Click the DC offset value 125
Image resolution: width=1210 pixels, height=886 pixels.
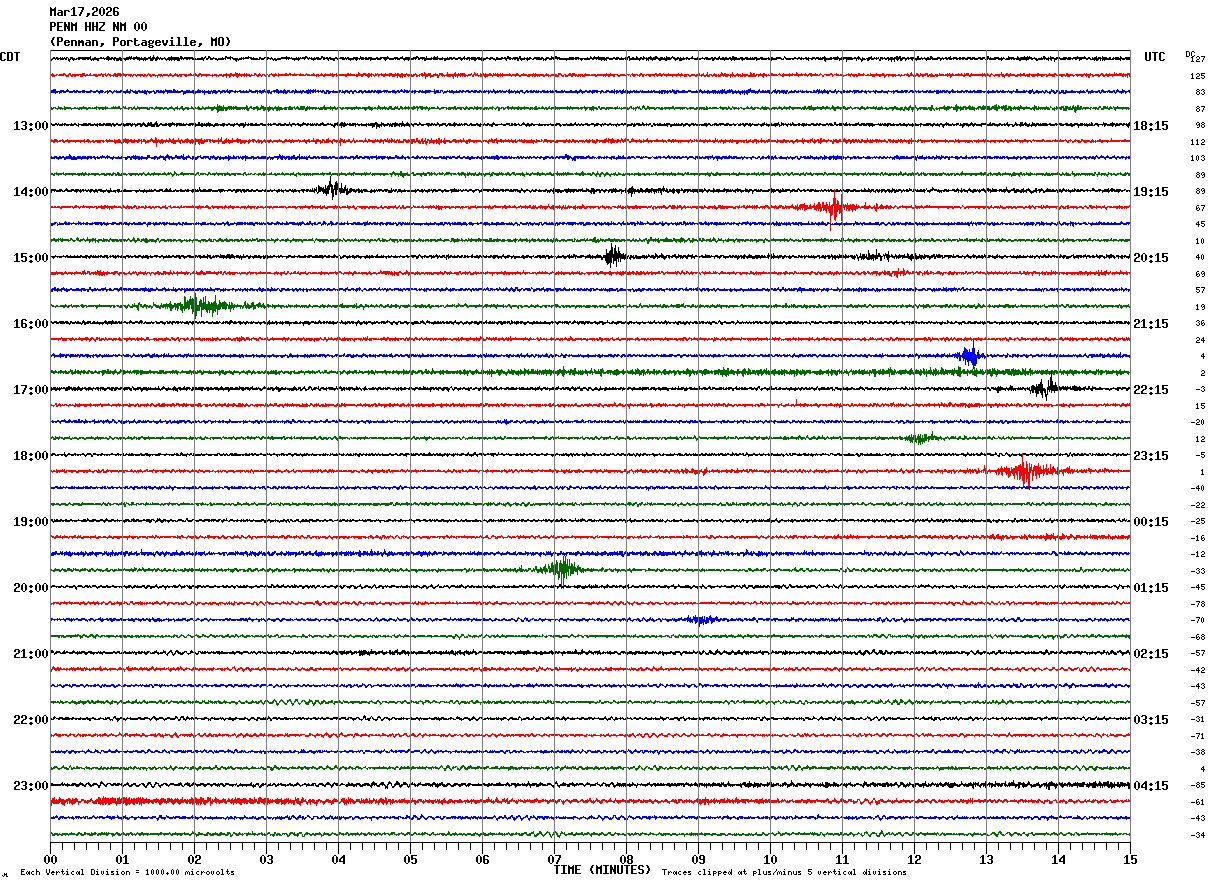point(1197,76)
